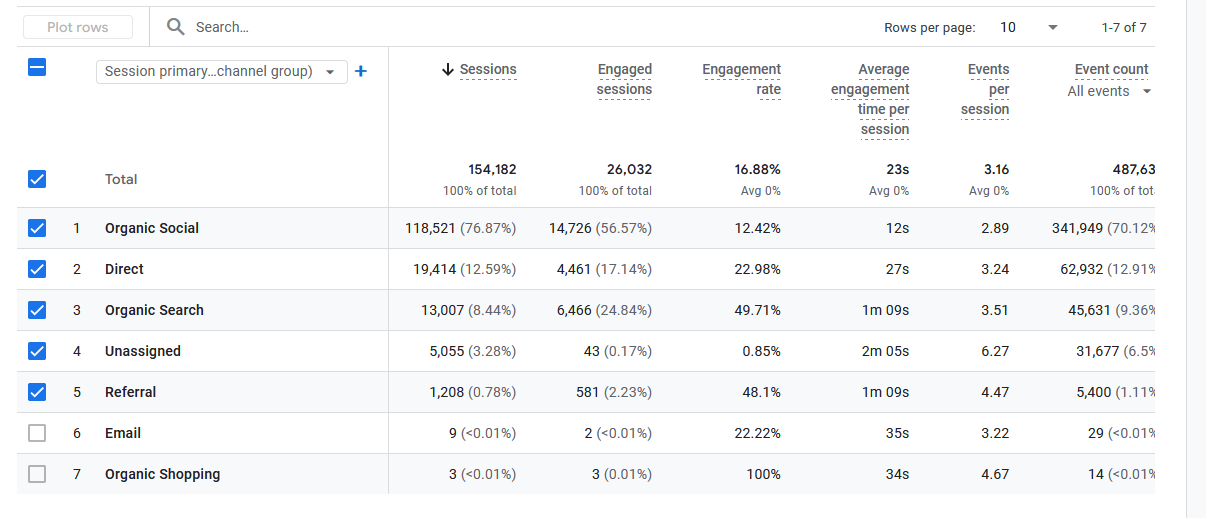Uncheck the Organic Social row checkbox
1206x518 pixels.
pos(37,228)
